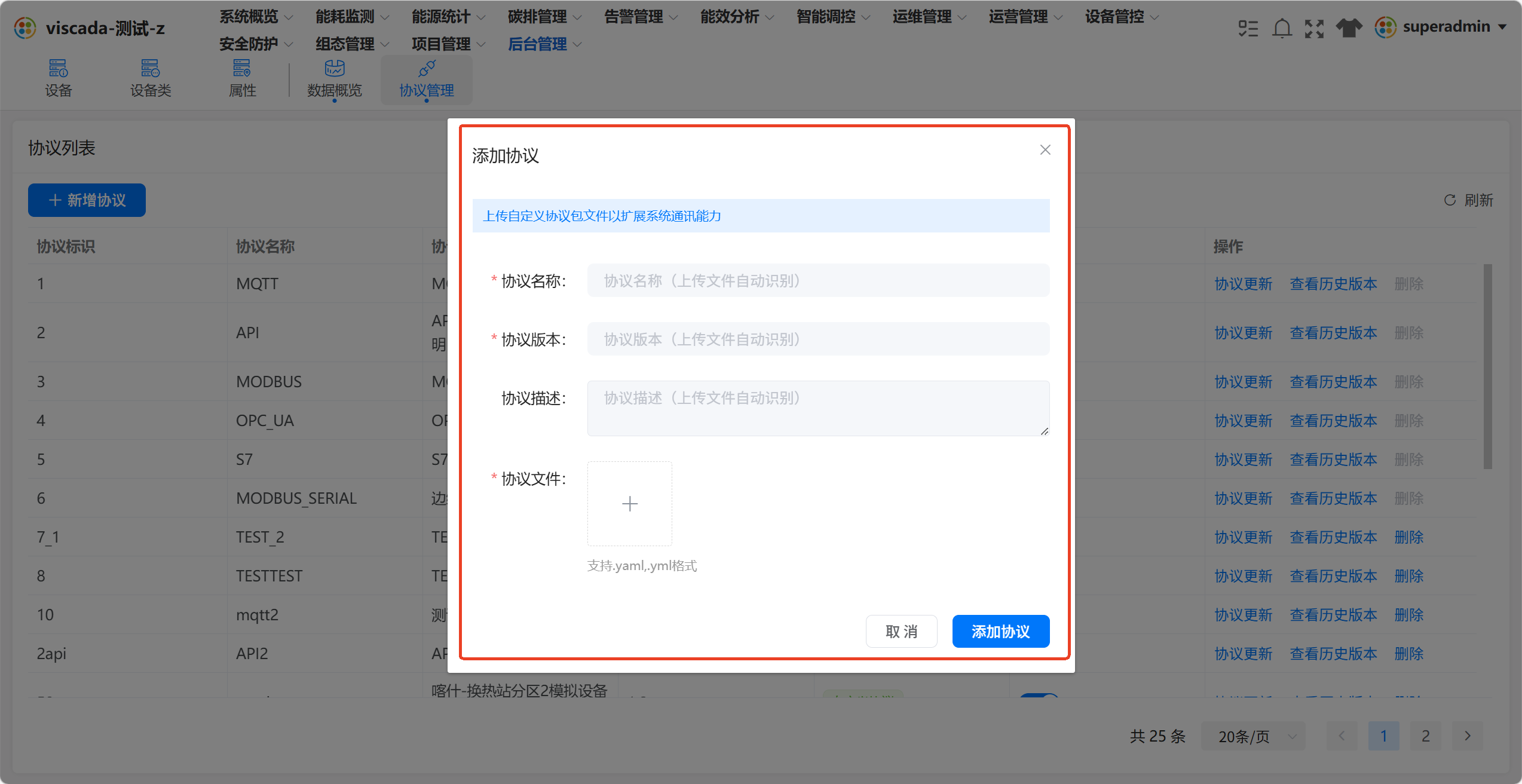Screen dimensions: 1522x784
Task: Click the 刷新 refresh icon
Action: click(1450, 200)
